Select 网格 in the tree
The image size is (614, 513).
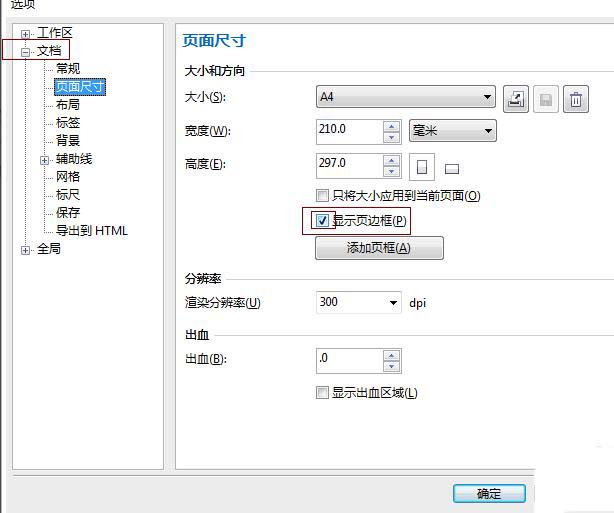(x=68, y=177)
